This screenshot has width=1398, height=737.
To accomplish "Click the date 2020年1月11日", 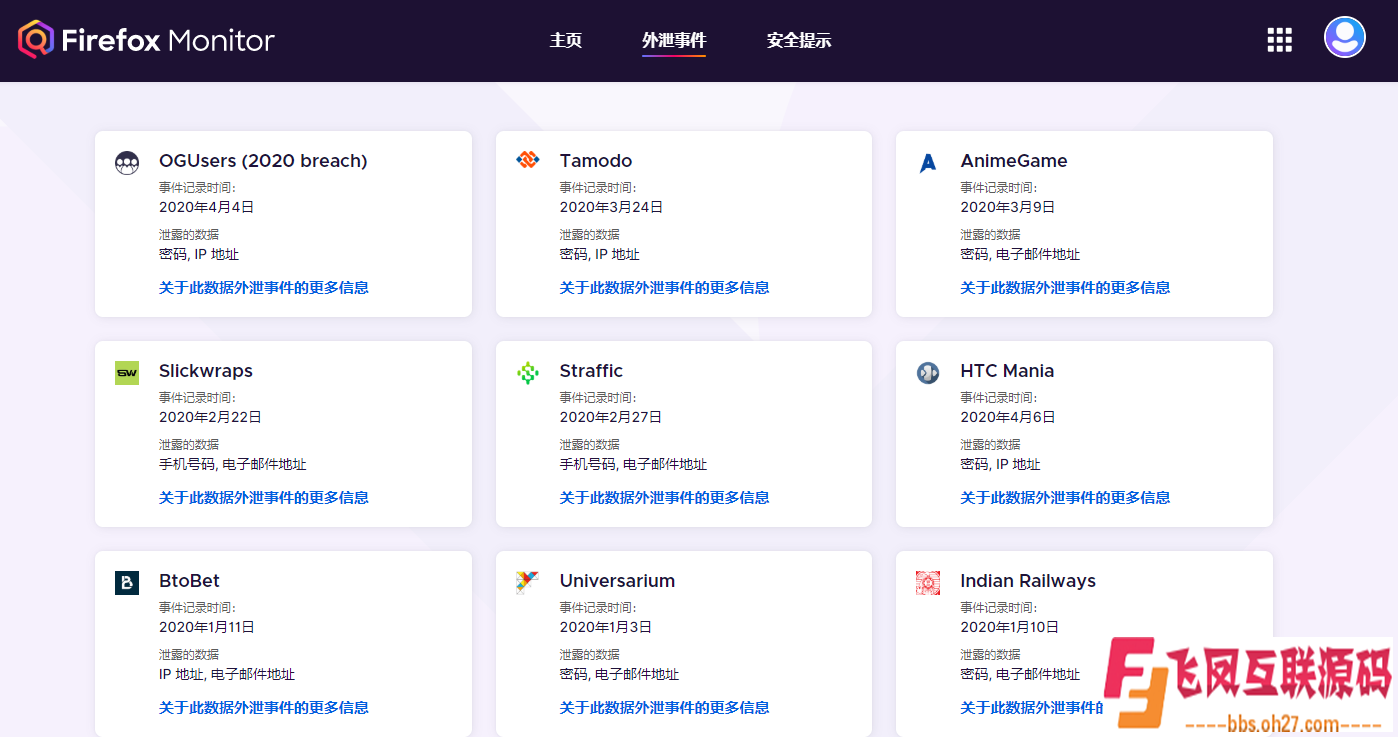I will click(207, 627).
